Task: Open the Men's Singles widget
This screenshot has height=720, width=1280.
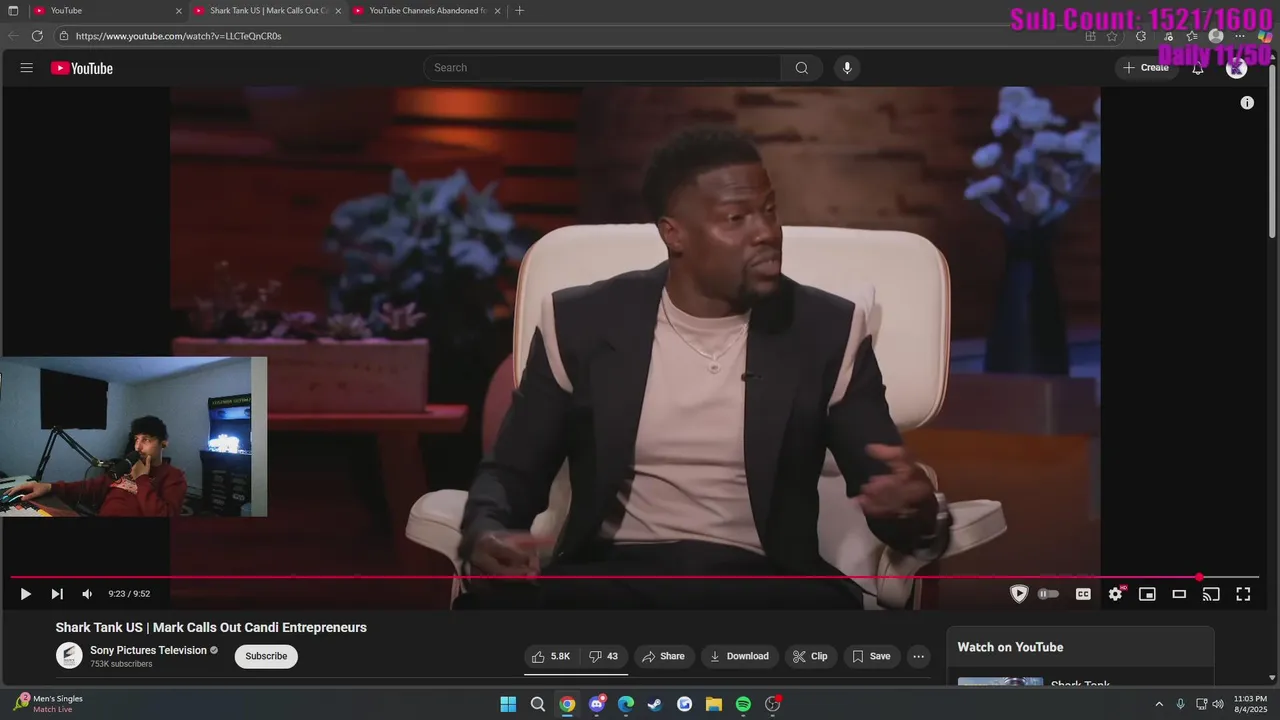Action: tap(48, 704)
